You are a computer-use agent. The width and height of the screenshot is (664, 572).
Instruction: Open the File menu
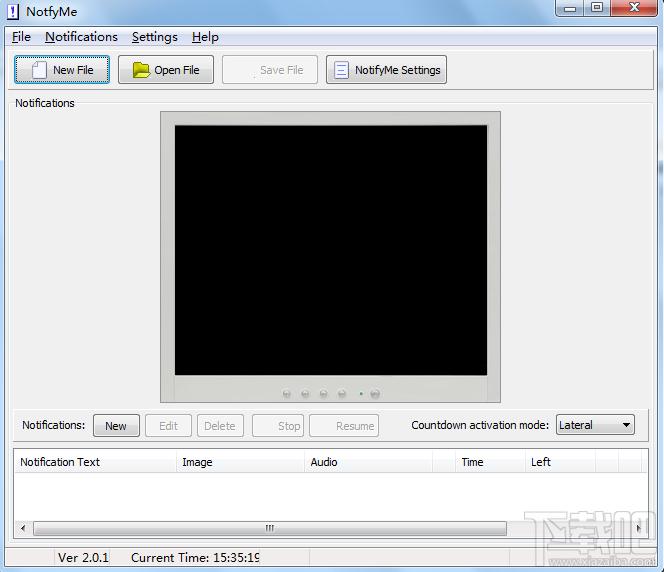[x=21, y=37]
